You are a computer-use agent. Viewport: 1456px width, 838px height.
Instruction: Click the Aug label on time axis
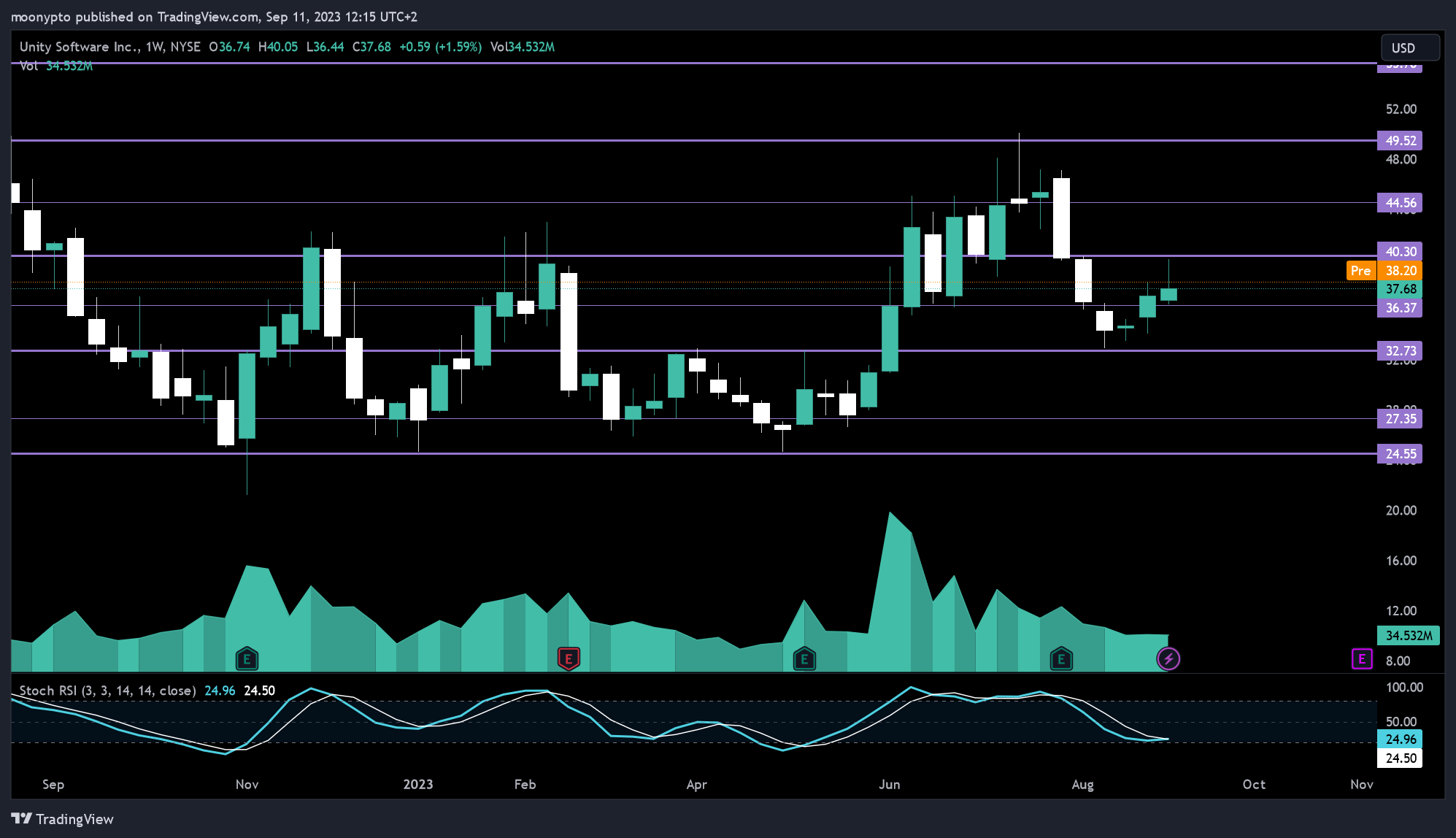pyautogui.click(x=1082, y=785)
